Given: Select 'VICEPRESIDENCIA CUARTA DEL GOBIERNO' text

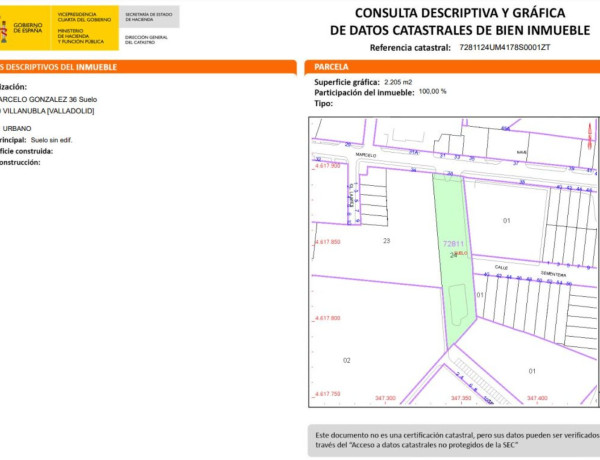Looking at the screenshot, I should click(x=84, y=17).
